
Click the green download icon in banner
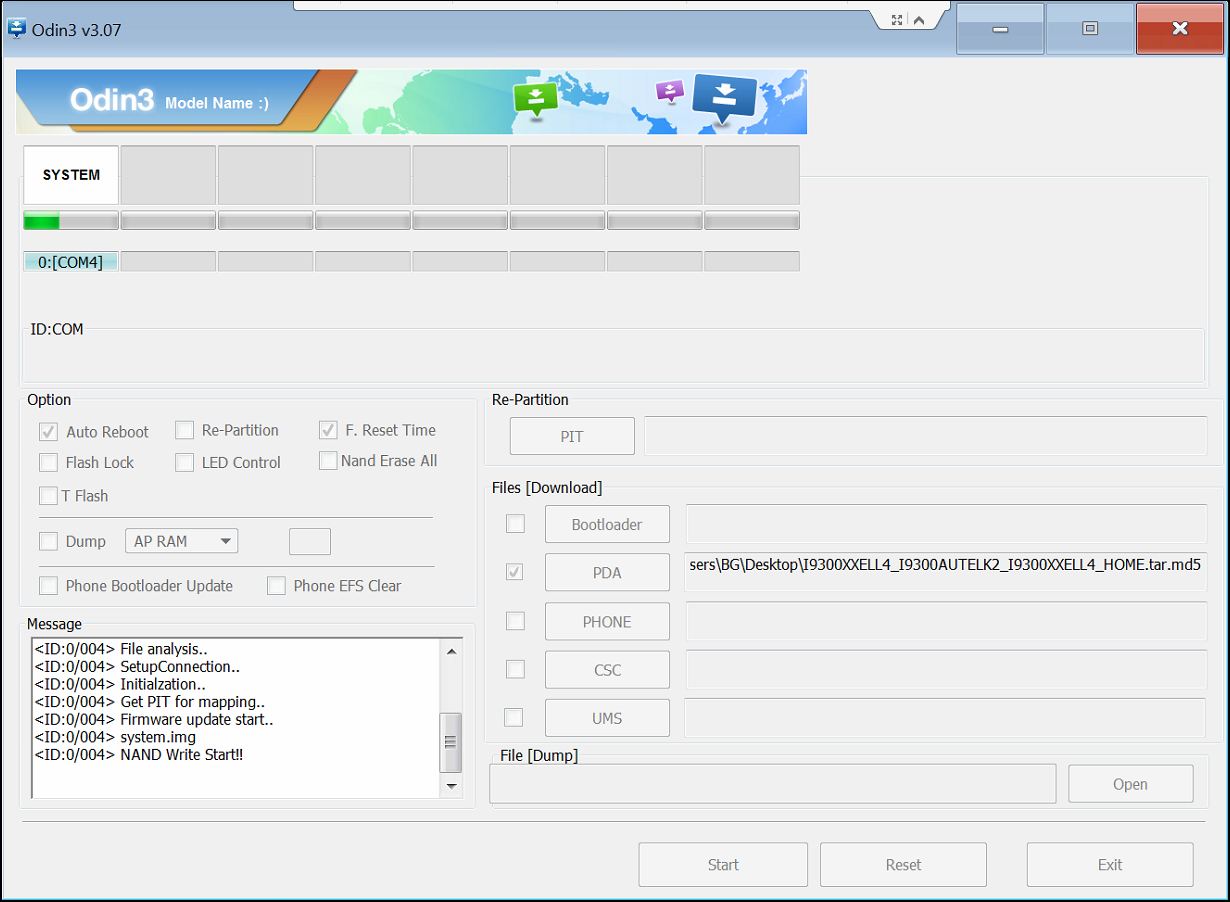tap(535, 100)
